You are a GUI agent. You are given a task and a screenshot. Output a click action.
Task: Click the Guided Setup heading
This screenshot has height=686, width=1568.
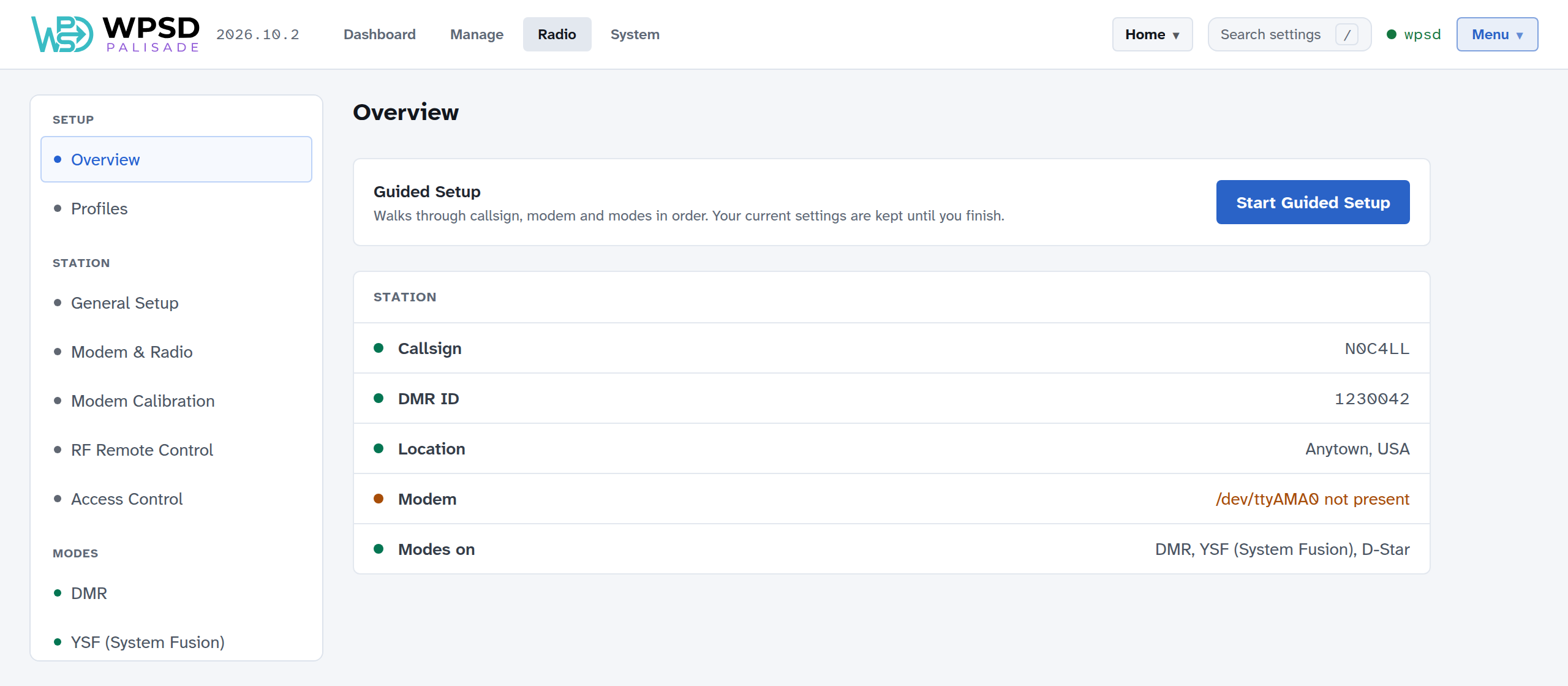pyautogui.click(x=427, y=192)
